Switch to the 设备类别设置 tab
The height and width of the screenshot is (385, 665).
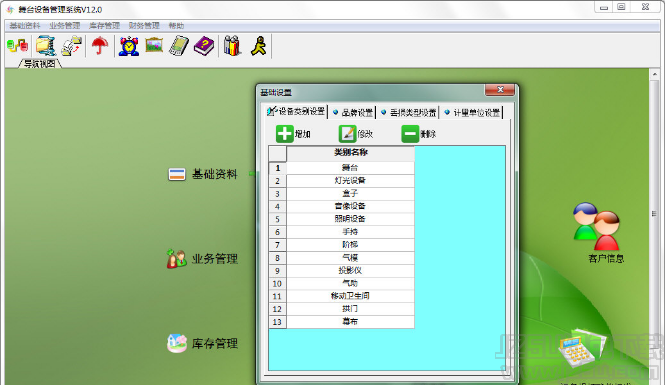click(x=296, y=112)
